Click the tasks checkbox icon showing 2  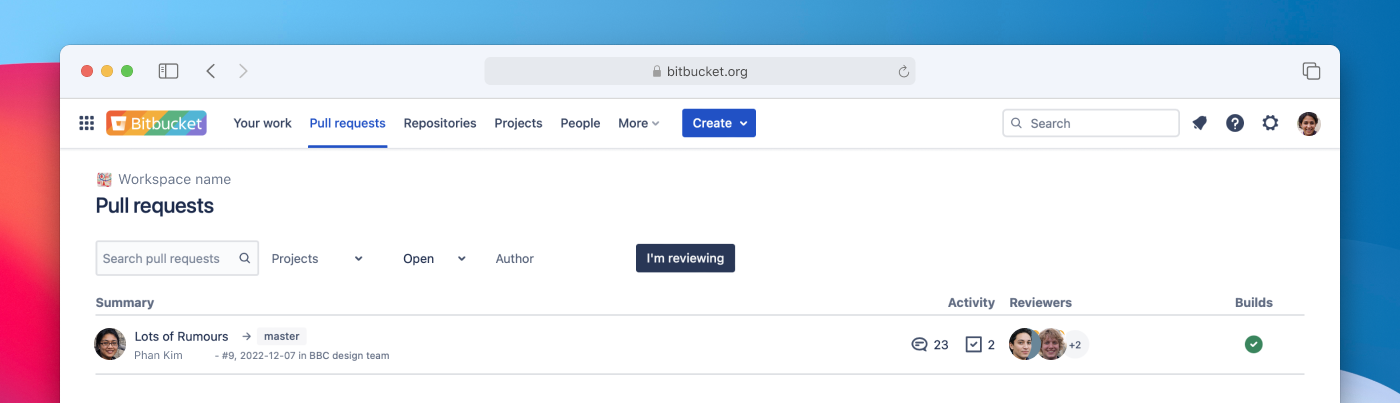pos(974,344)
